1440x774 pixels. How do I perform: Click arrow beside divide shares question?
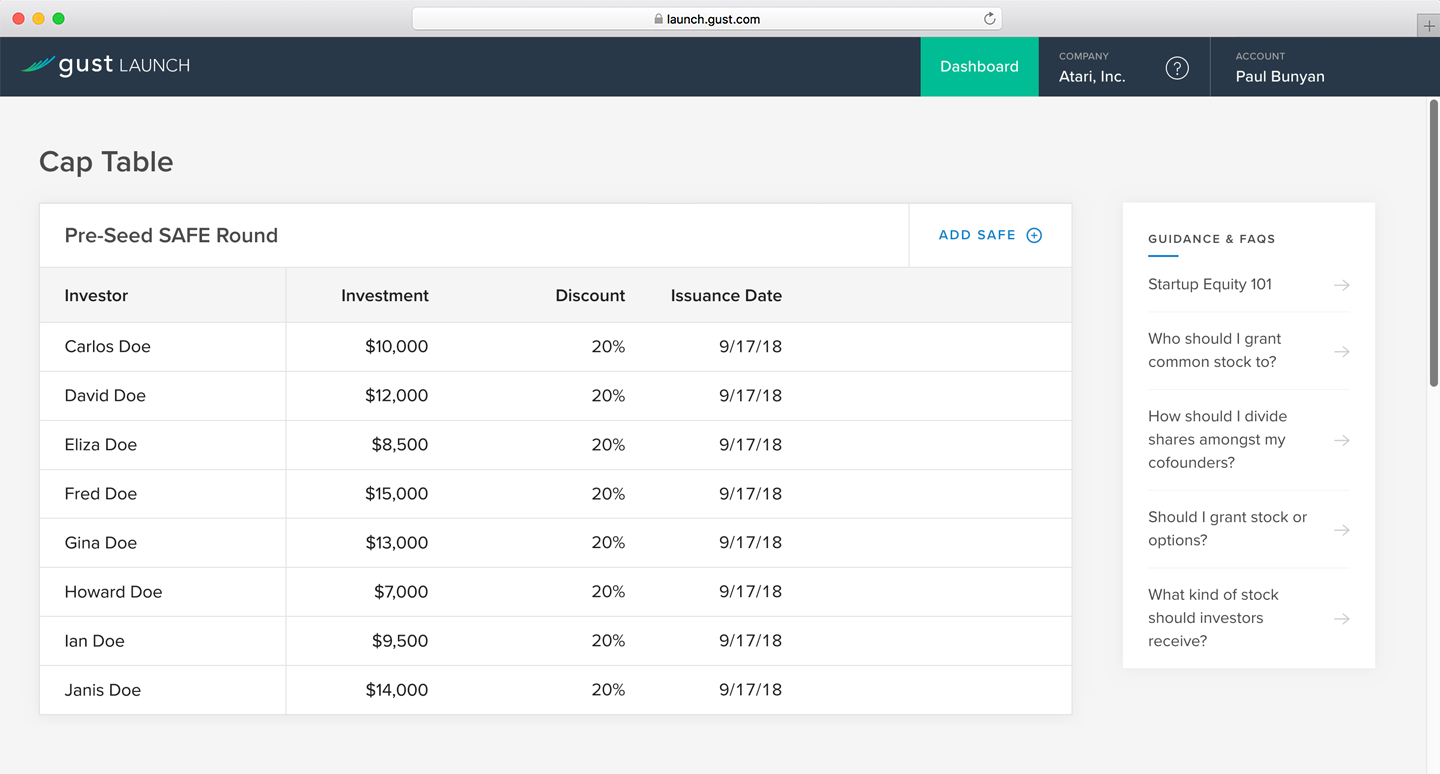click(x=1341, y=440)
